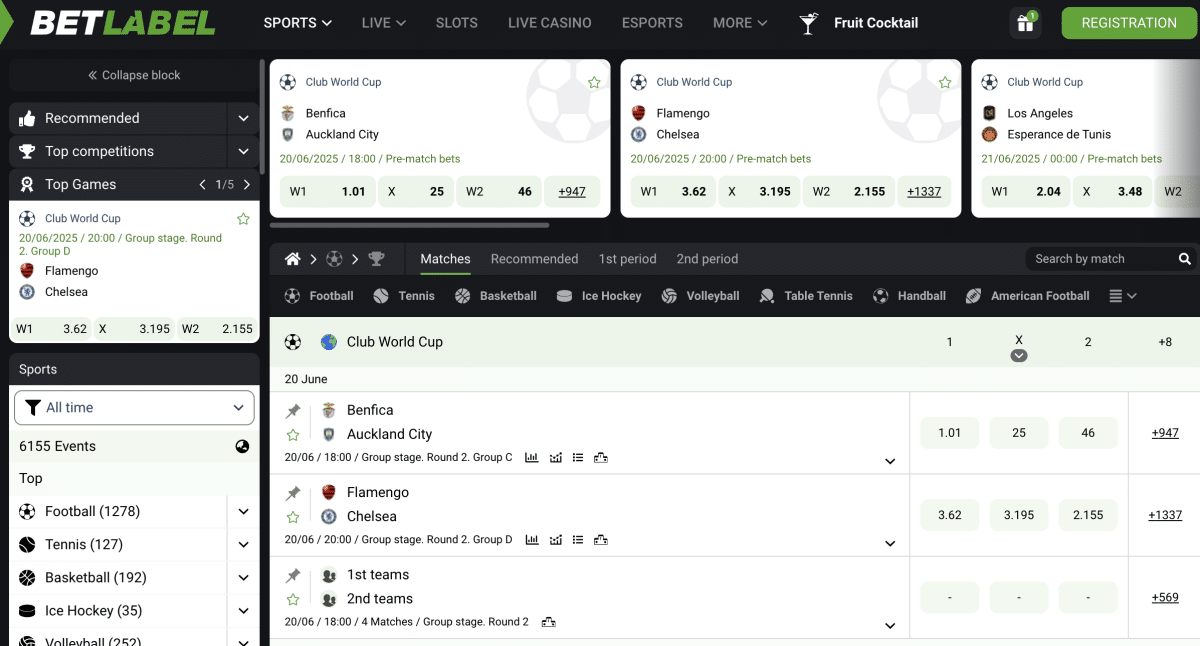The image size is (1200, 646).
Task: Open +1337 more markets for Flamengo row
Action: click(1165, 515)
